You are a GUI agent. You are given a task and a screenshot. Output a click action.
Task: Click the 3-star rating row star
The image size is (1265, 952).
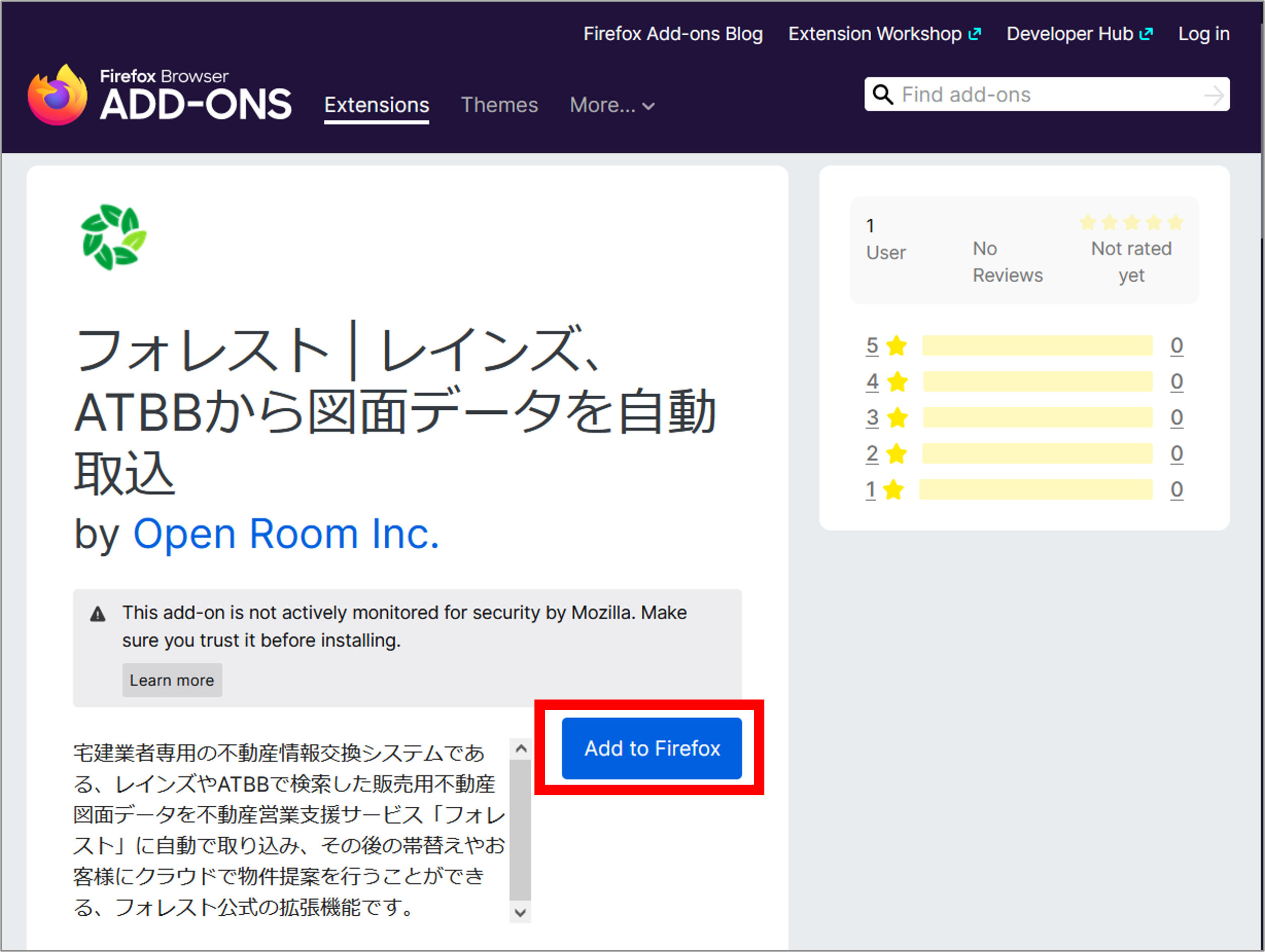[897, 417]
